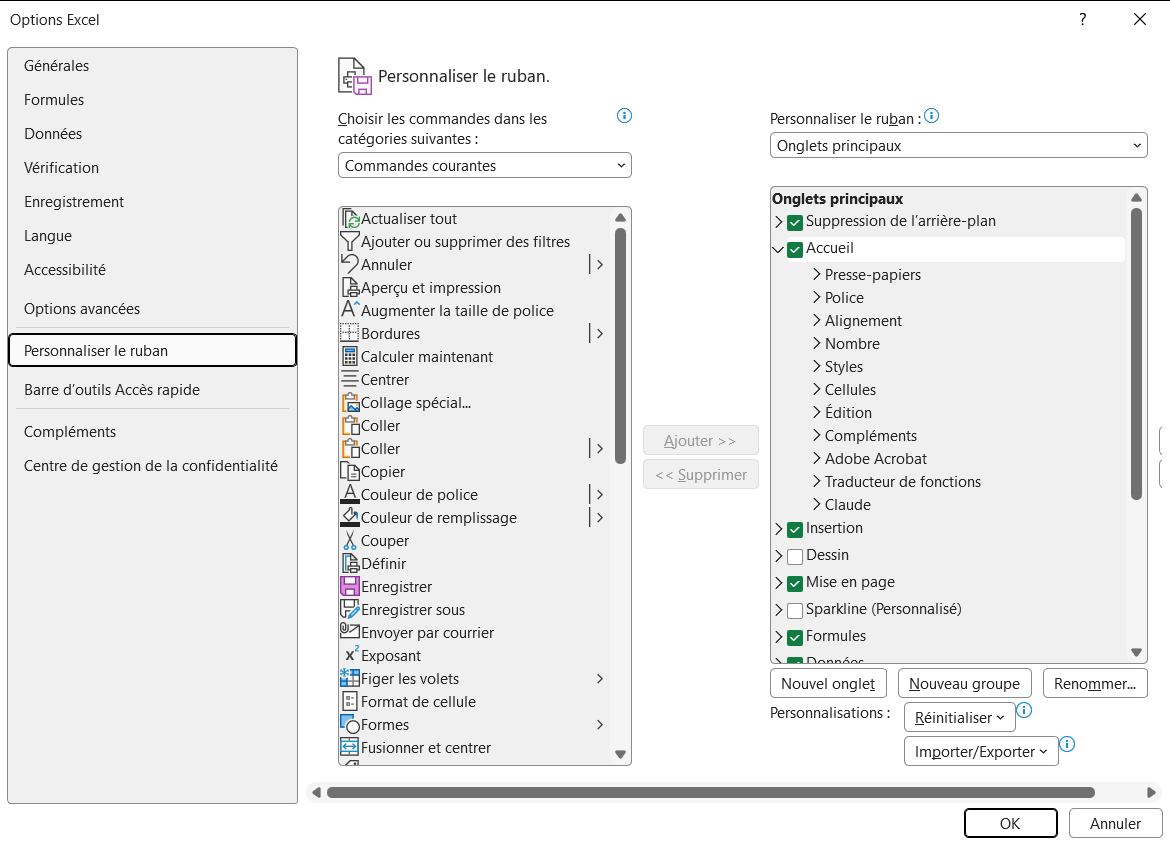
Task: Select the Calculer maintenant calculator icon
Action: [350, 356]
